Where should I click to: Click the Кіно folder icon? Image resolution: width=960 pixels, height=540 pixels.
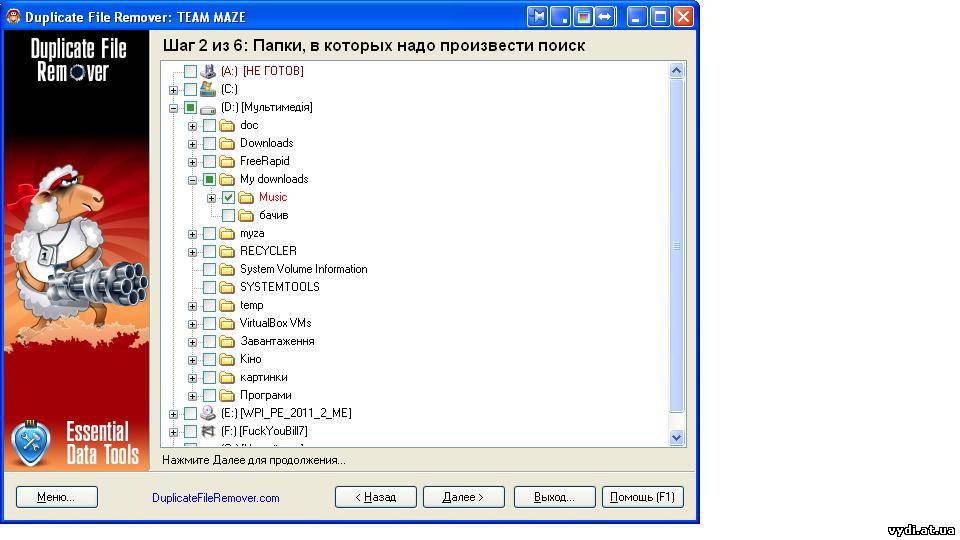[227, 359]
